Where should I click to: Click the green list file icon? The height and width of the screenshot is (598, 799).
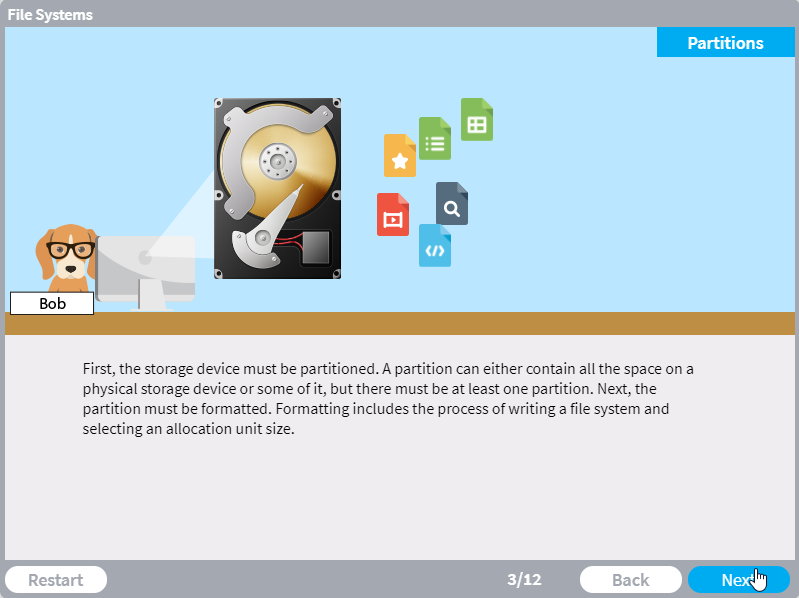[435, 139]
